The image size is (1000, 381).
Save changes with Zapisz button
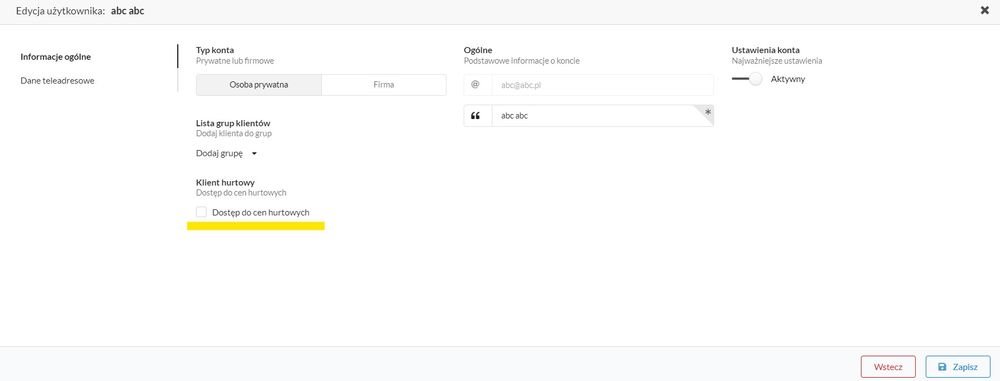958,367
